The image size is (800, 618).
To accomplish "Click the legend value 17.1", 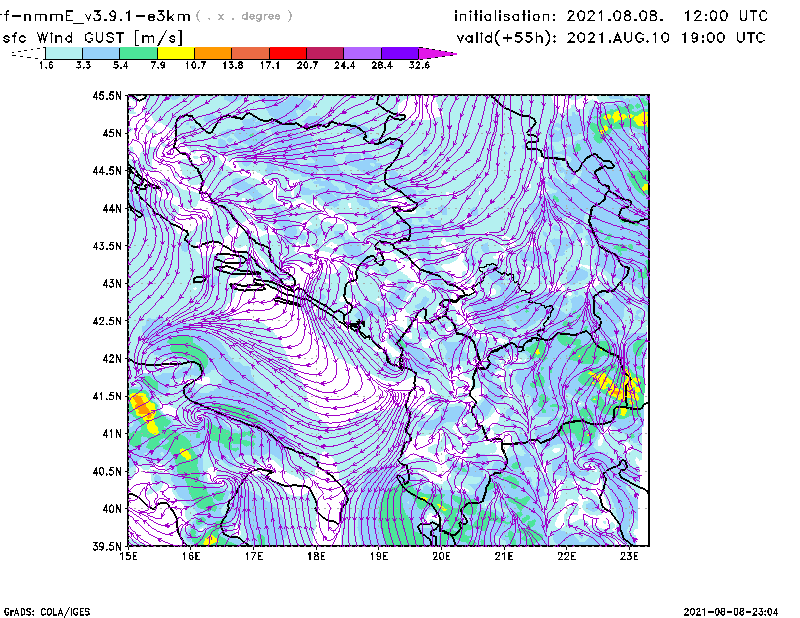I will click(x=269, y=65).
